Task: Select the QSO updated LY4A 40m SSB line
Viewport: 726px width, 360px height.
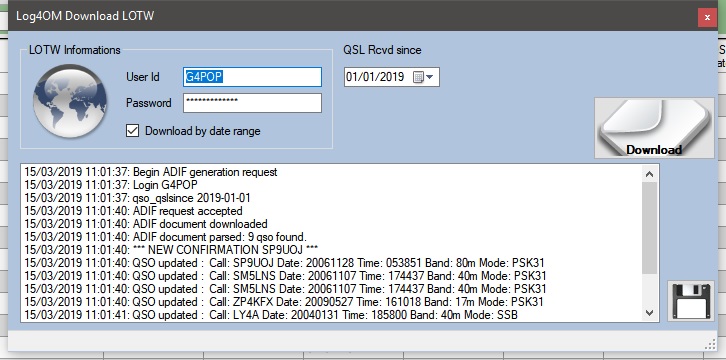Action: tap(271, 315)
